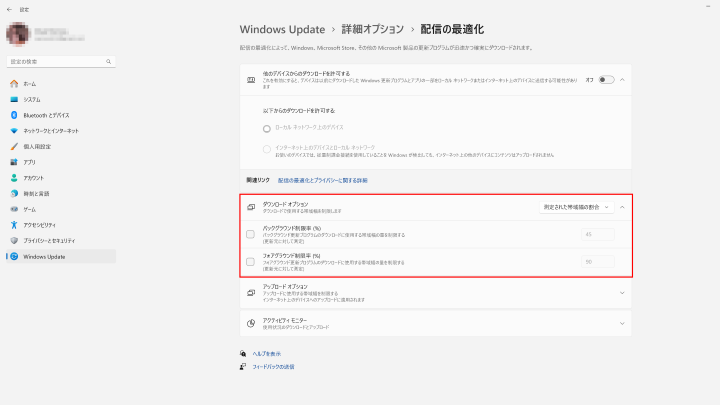The image size is (720, 405).
Task: Collapse the ダウンロード オプション section
Action: coord(622,207)
